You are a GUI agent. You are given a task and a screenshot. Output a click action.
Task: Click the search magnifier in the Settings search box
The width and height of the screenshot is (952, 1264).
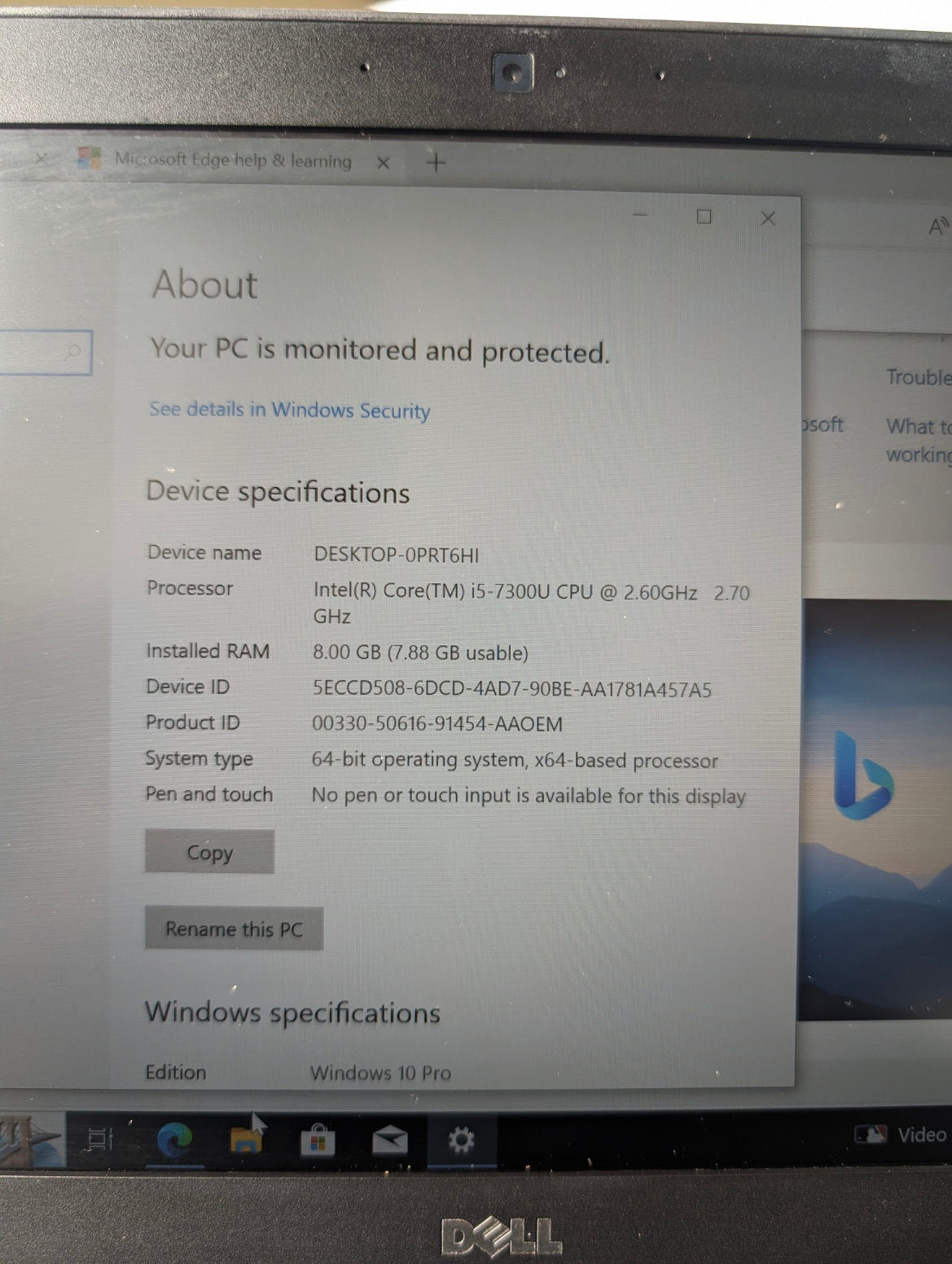pyautogui.click(x=73, y=352)
